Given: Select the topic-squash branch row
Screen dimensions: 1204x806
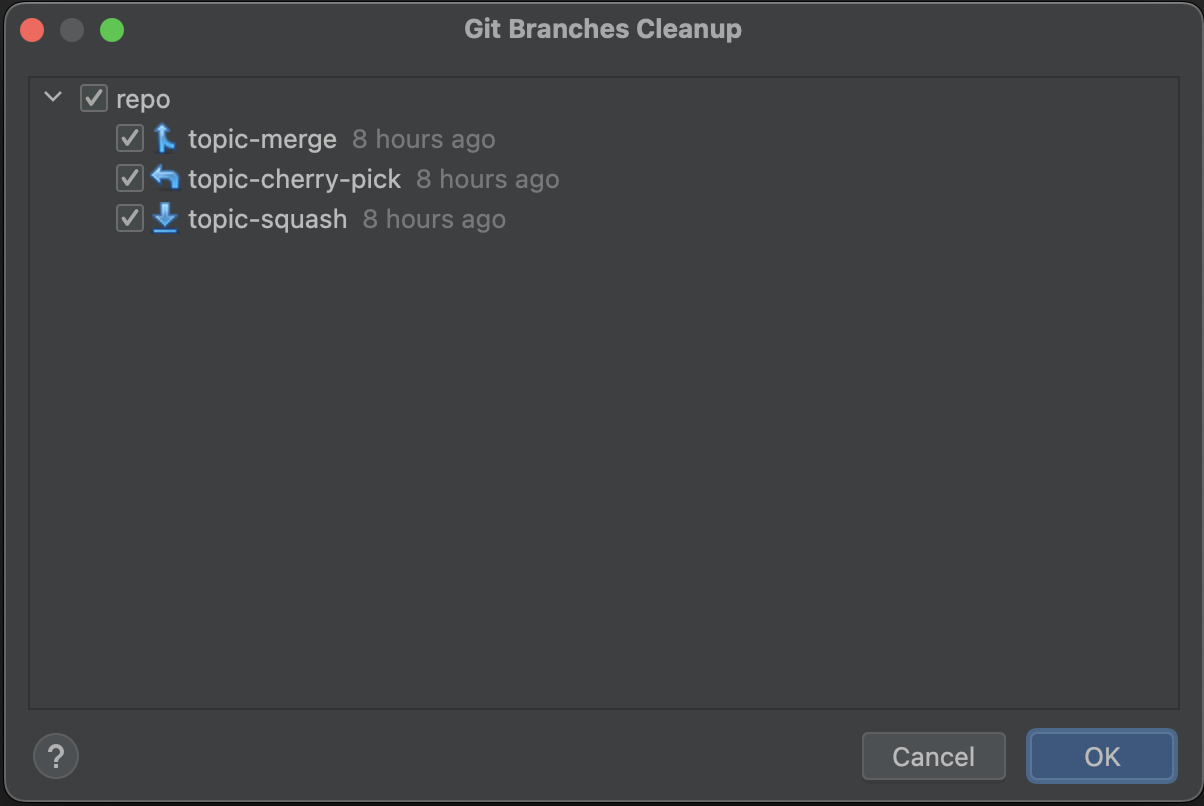Looking at the screenshot, I should pos(268,218).
